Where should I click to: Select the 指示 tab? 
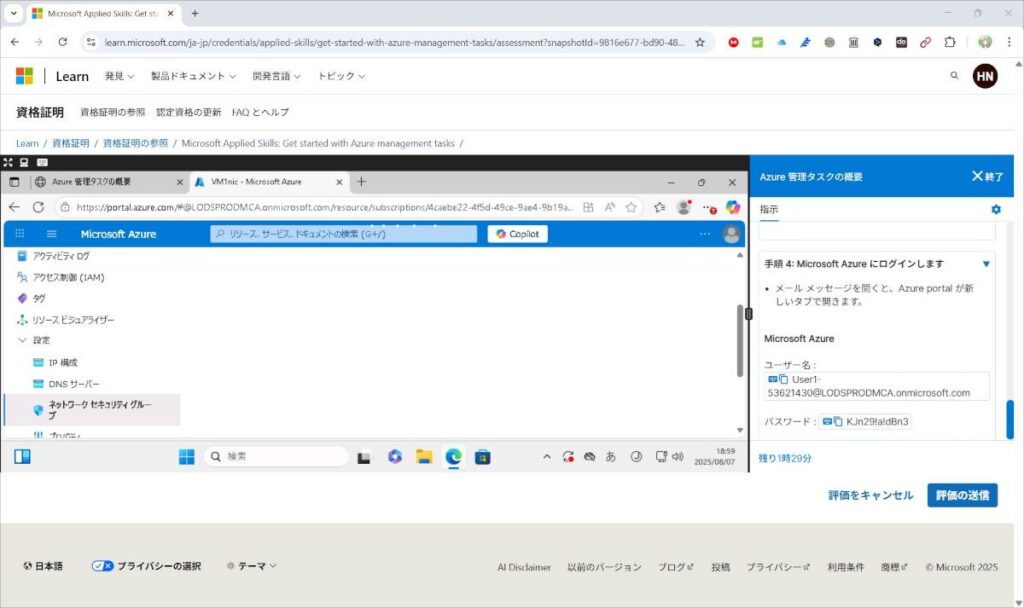click(769, 209)
